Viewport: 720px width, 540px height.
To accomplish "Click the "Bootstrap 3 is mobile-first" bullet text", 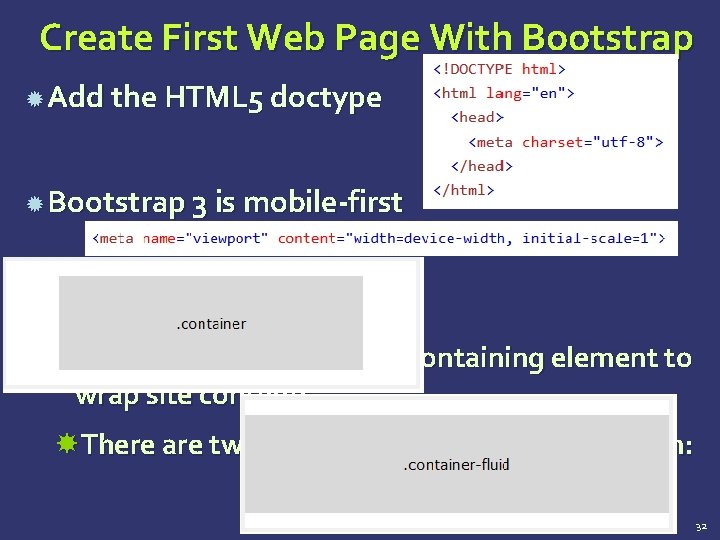I will (x=225, y=202).
